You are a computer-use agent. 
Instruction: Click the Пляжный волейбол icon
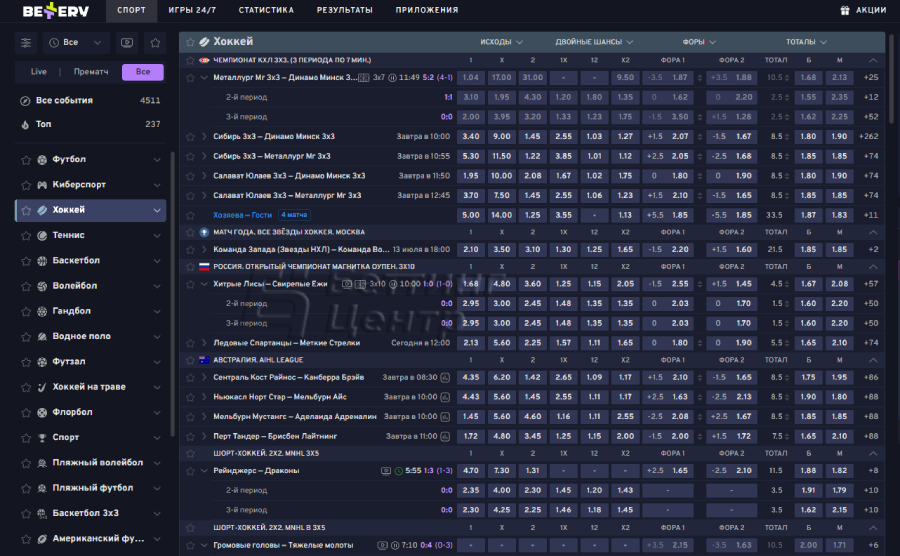point(42,462)
